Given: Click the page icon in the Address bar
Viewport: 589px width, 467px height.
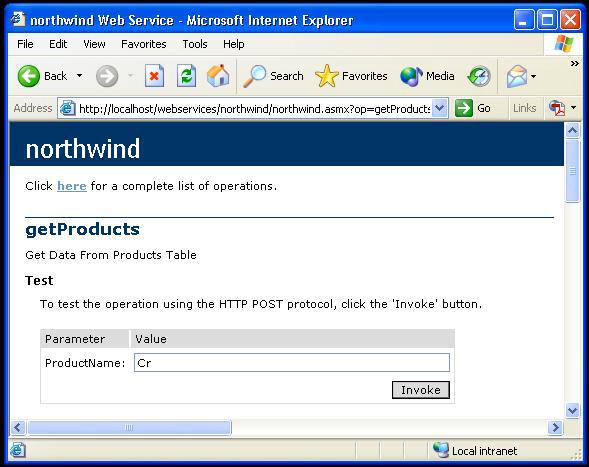Looking at the screenshot, I should [x=67, y=108].
